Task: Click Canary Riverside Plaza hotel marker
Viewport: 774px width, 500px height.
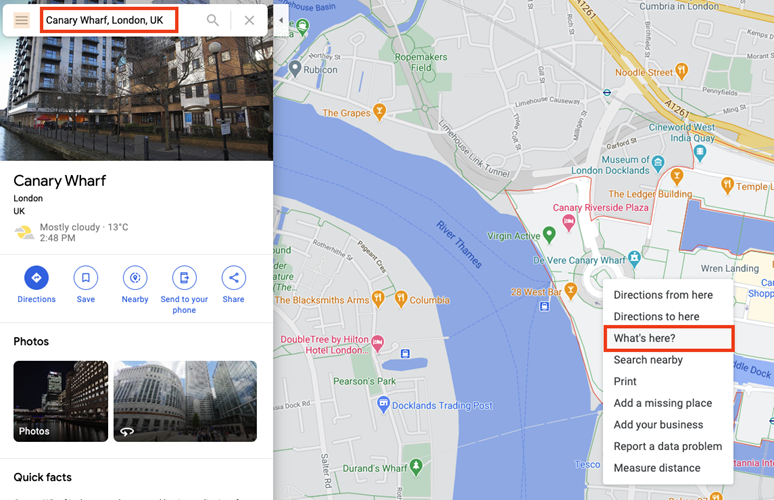Action: click(569, 223)
